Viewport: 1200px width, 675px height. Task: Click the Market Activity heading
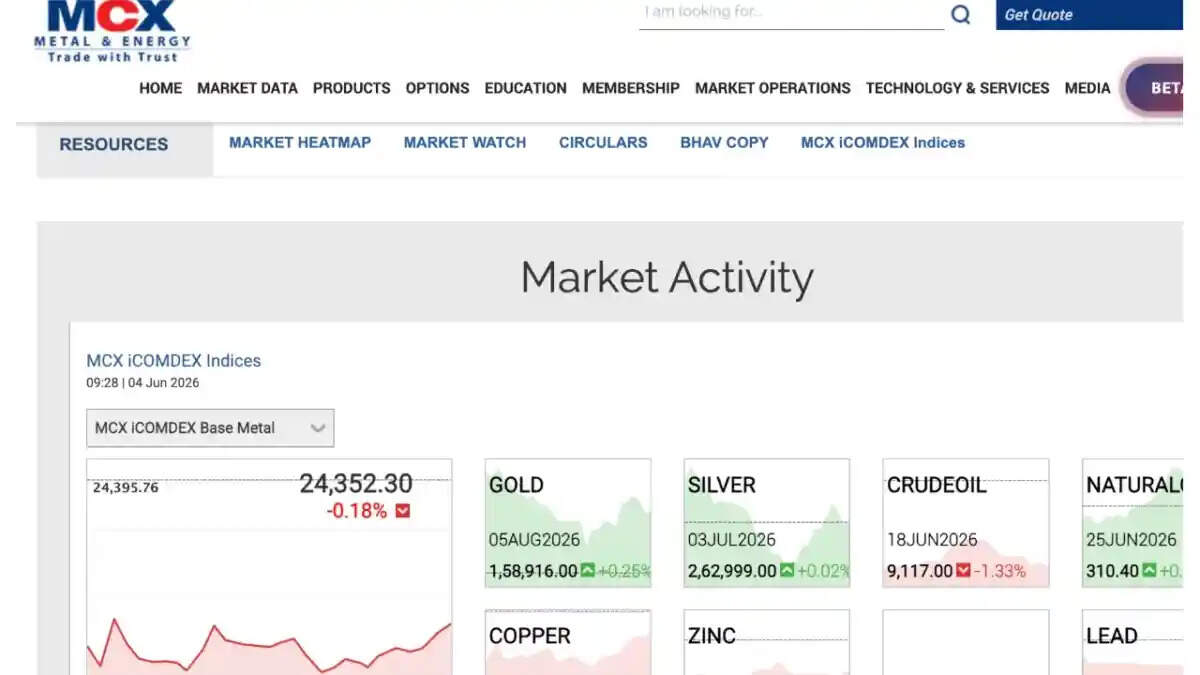pyautogui.click(x=667, y=277)
